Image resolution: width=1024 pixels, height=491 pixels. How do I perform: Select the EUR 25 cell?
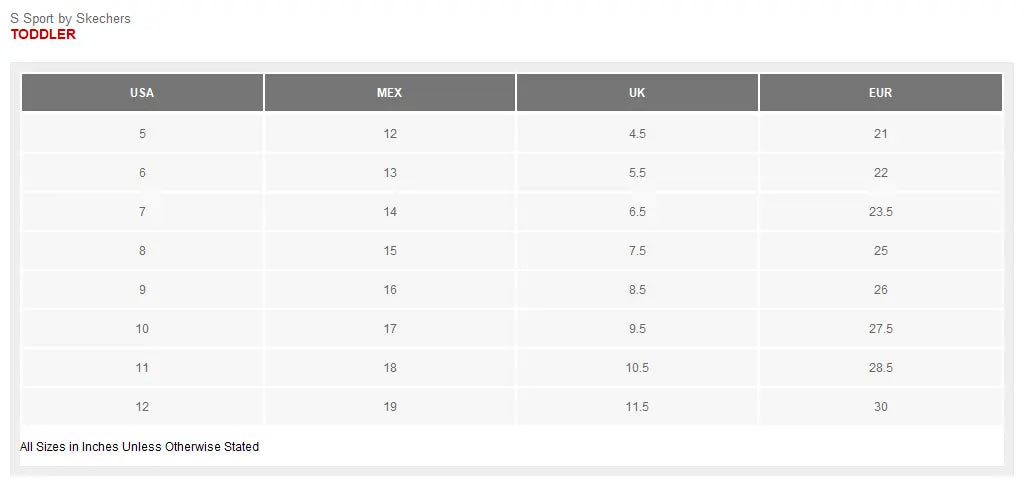pyautogui.click(x=880, y=251)
